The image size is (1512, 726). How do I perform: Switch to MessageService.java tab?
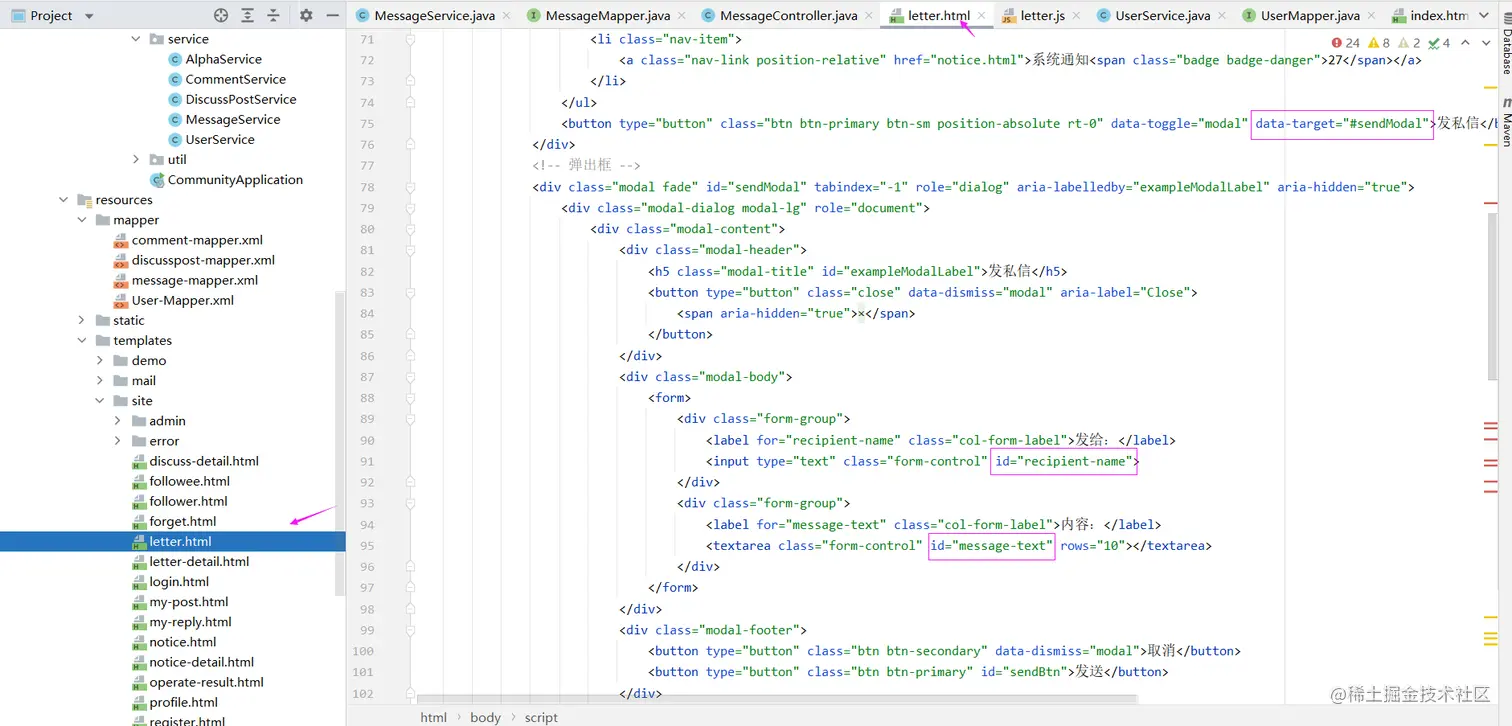point(433,16)
